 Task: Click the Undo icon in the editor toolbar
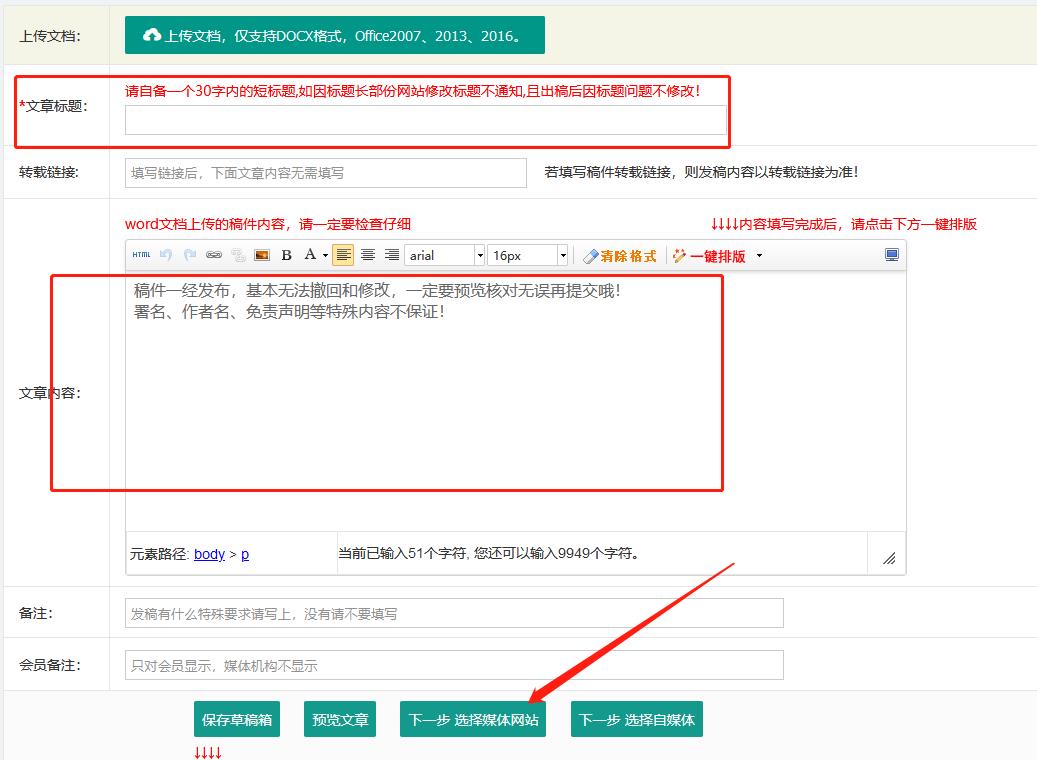165,255
